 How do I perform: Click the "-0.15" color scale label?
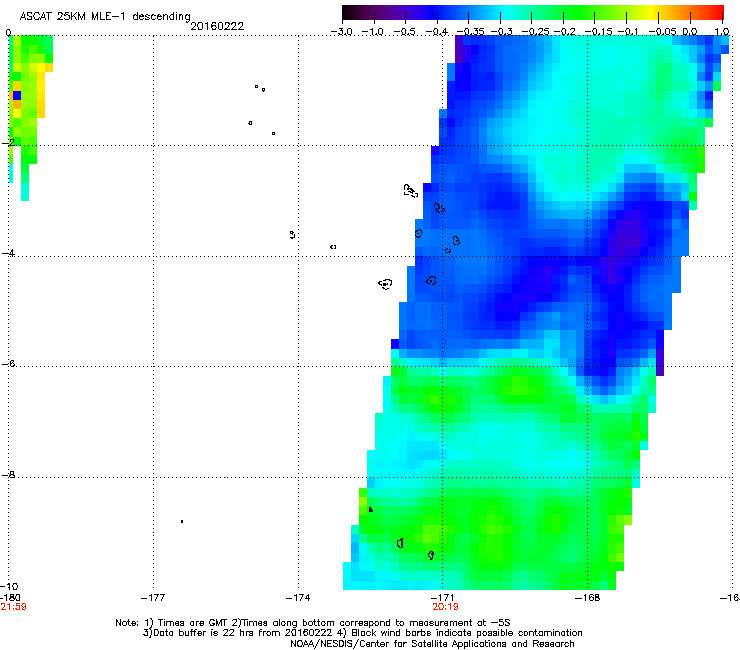[x=598, y=32]
